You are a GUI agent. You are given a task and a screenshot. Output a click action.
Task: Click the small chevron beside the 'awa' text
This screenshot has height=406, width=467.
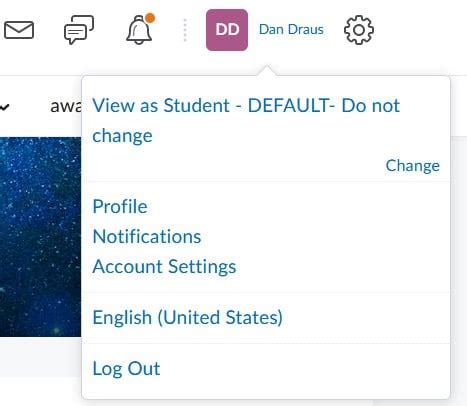tap(4, 107)
